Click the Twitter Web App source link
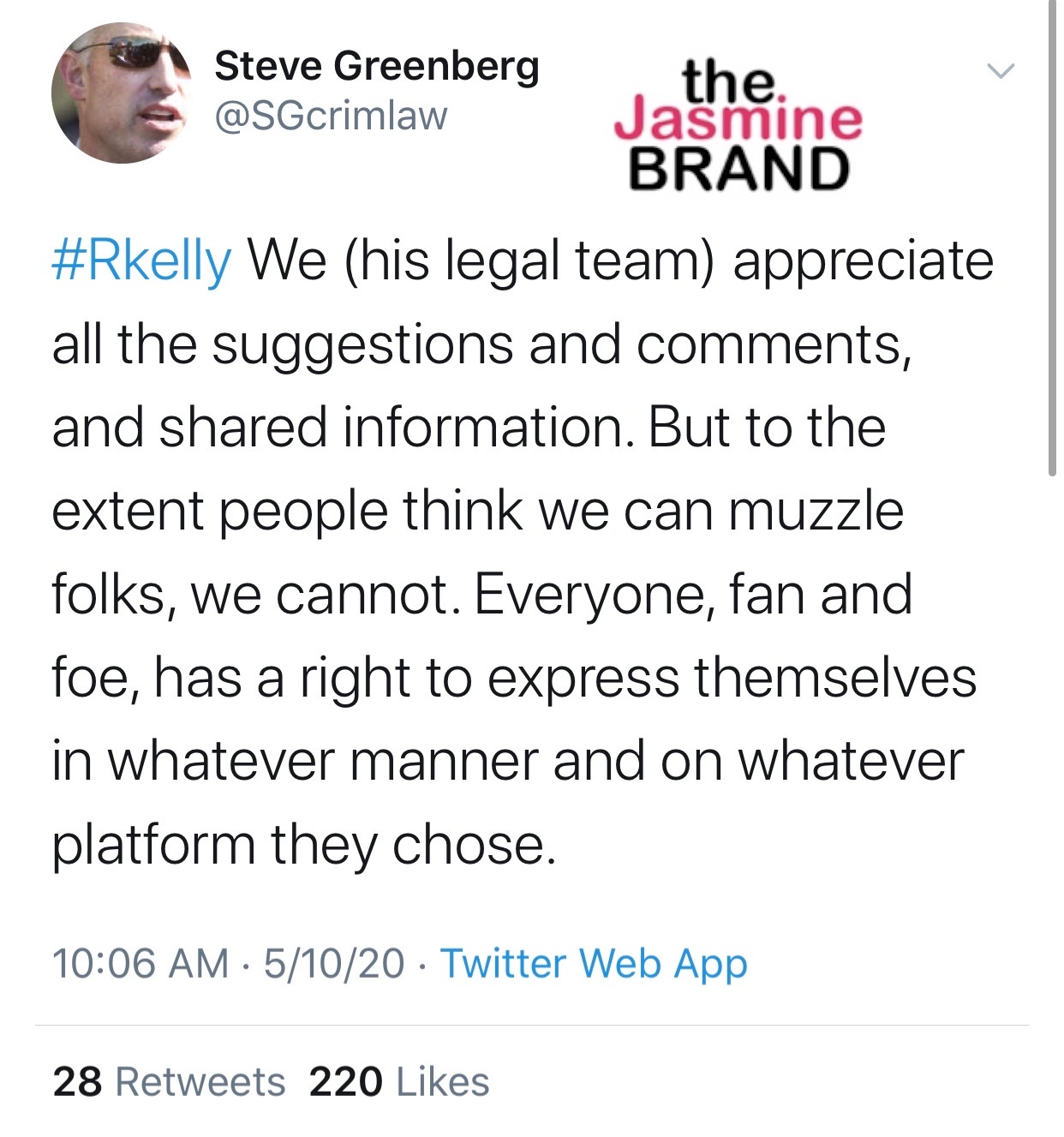Image resolution: width=1064 pixels, height=1137 pixels. tap(594, 963)
